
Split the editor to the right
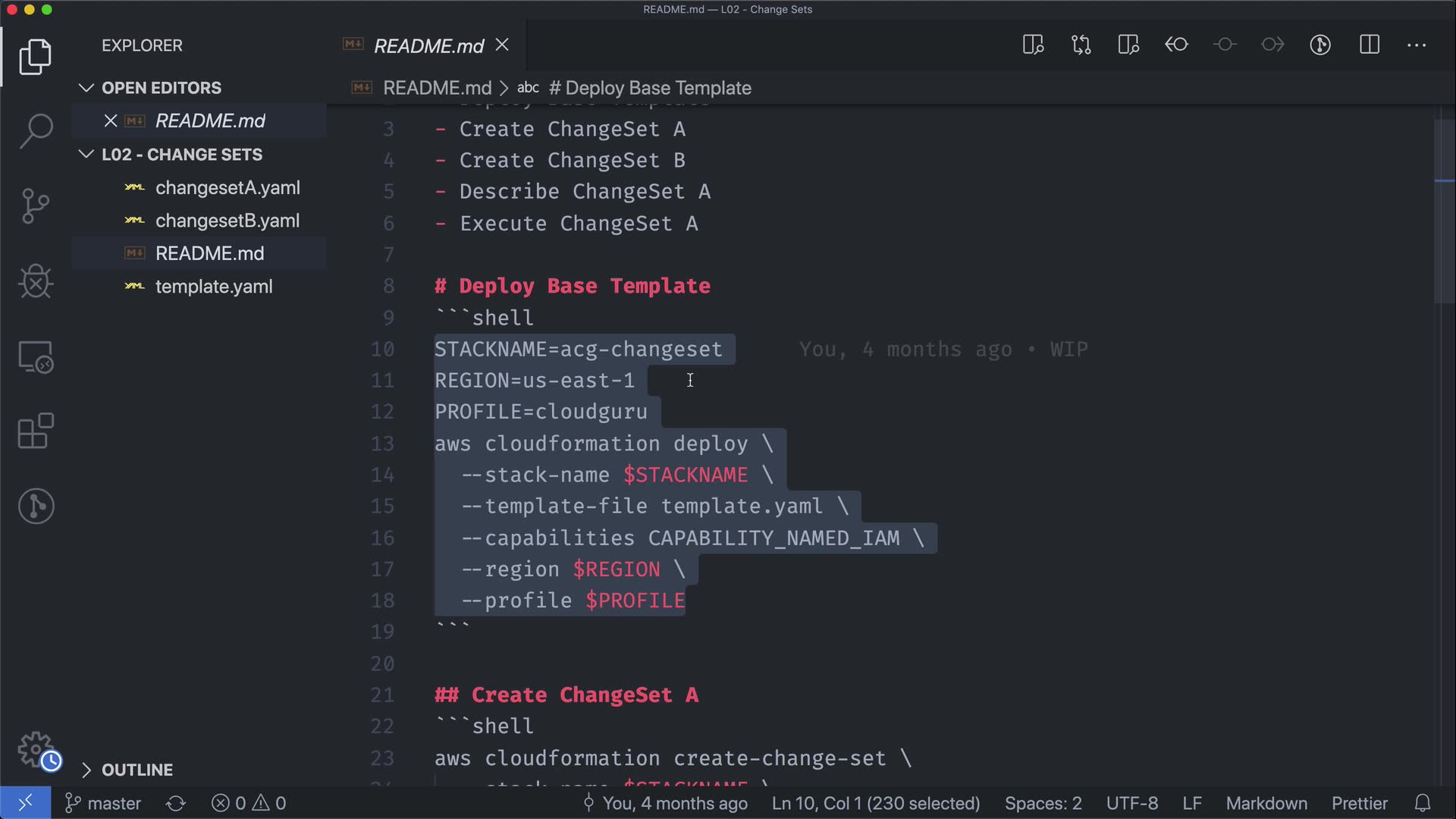1369,45
